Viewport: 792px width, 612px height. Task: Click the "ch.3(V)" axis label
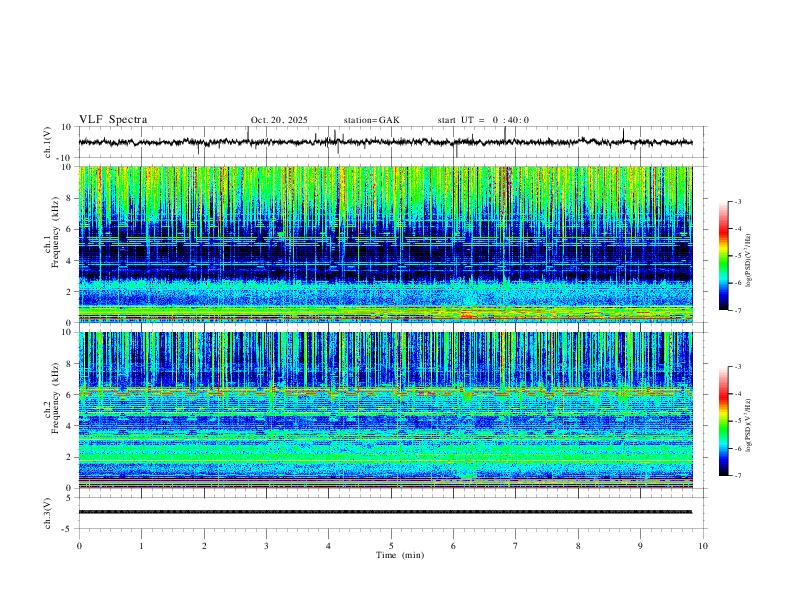48,513
